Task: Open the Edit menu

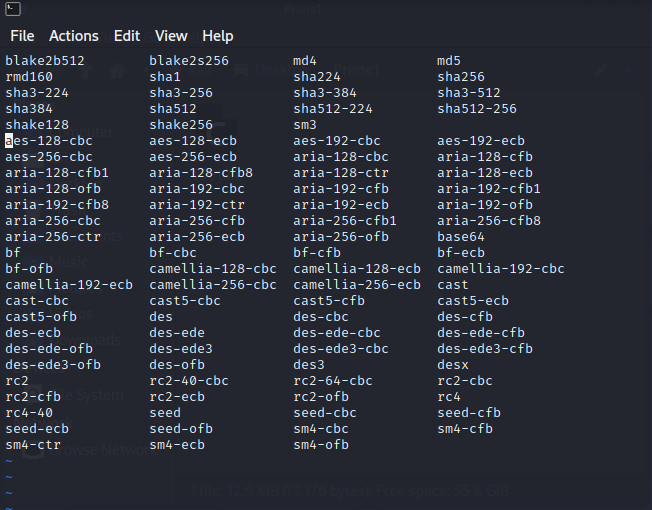Action: coord(127,36)
